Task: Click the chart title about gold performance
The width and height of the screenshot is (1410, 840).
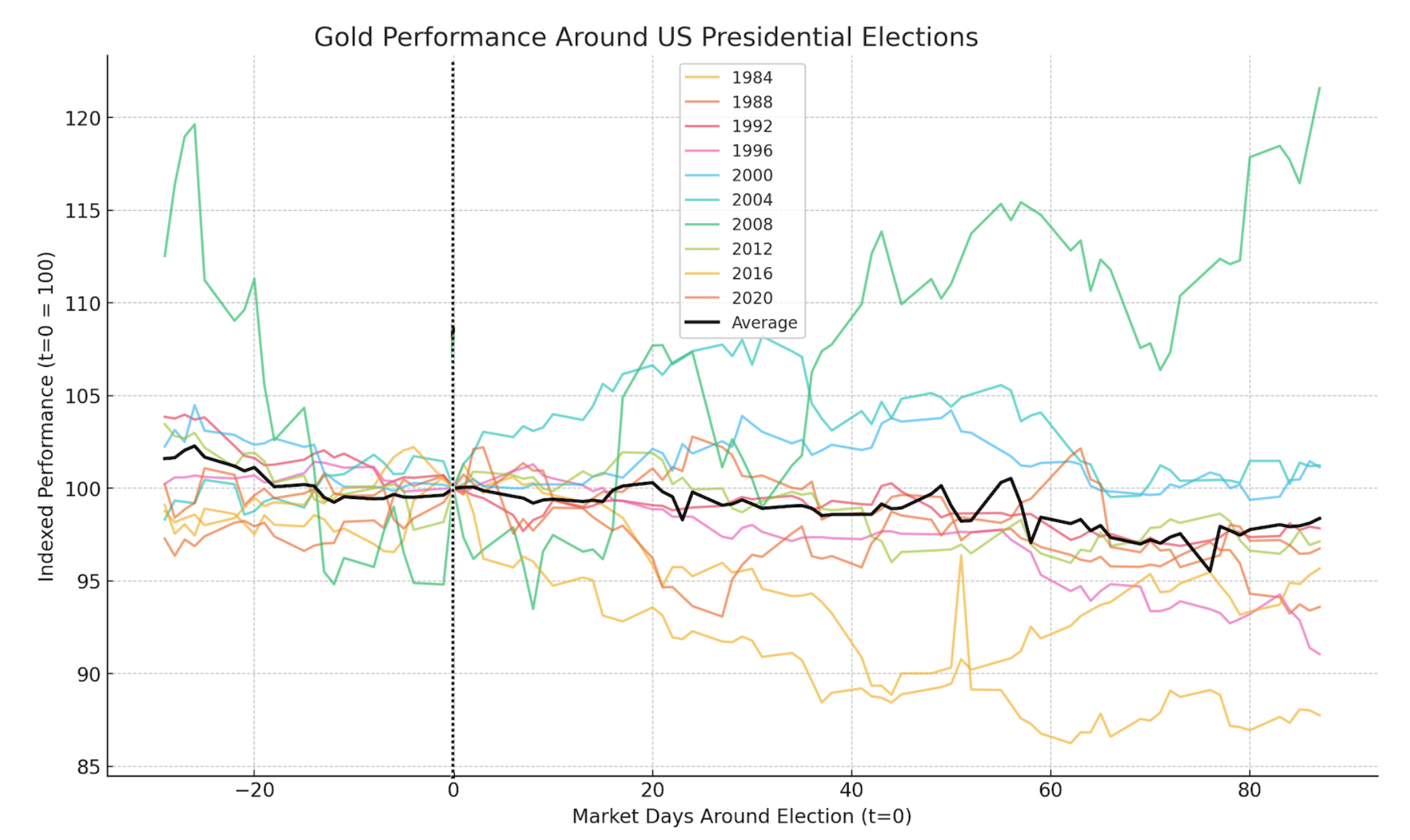Action: pos(645,37)
